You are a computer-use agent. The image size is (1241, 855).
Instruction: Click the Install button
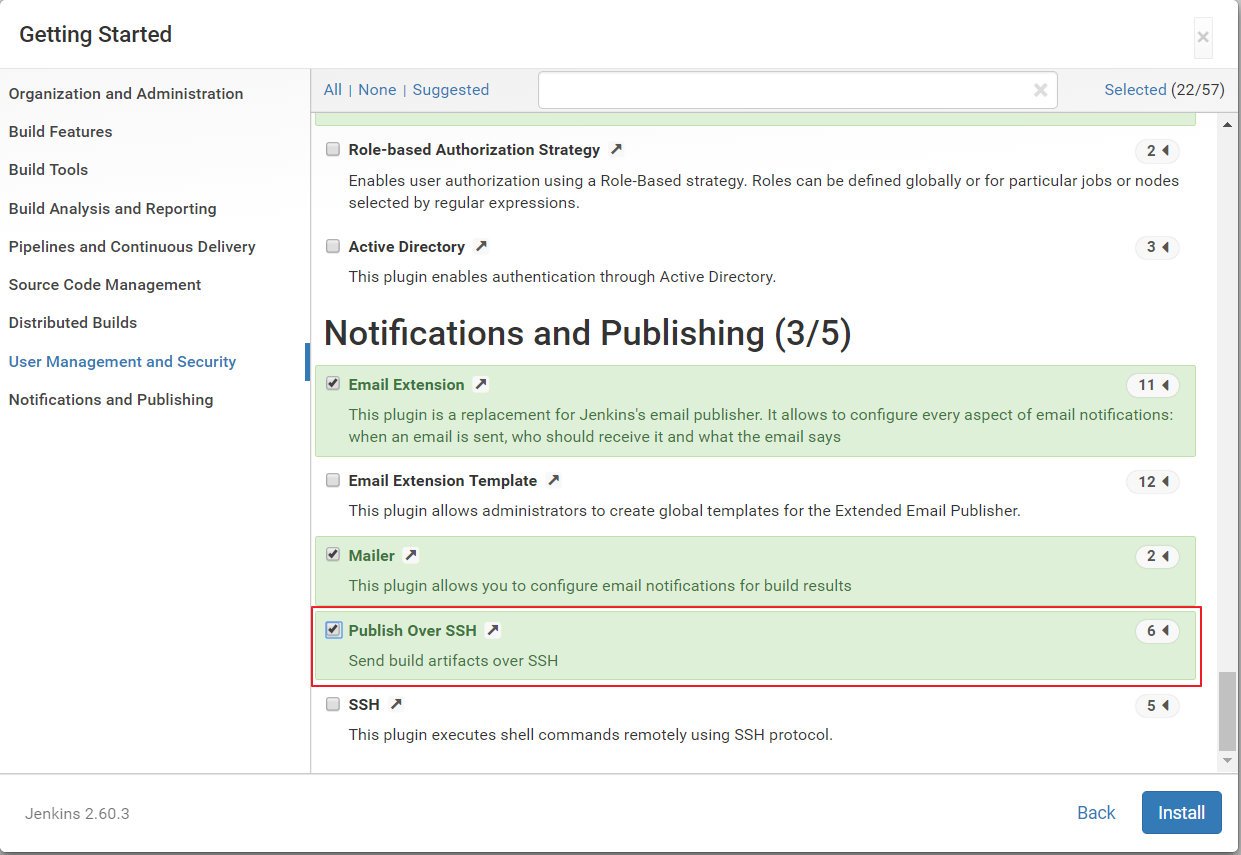pos(1181,813)
